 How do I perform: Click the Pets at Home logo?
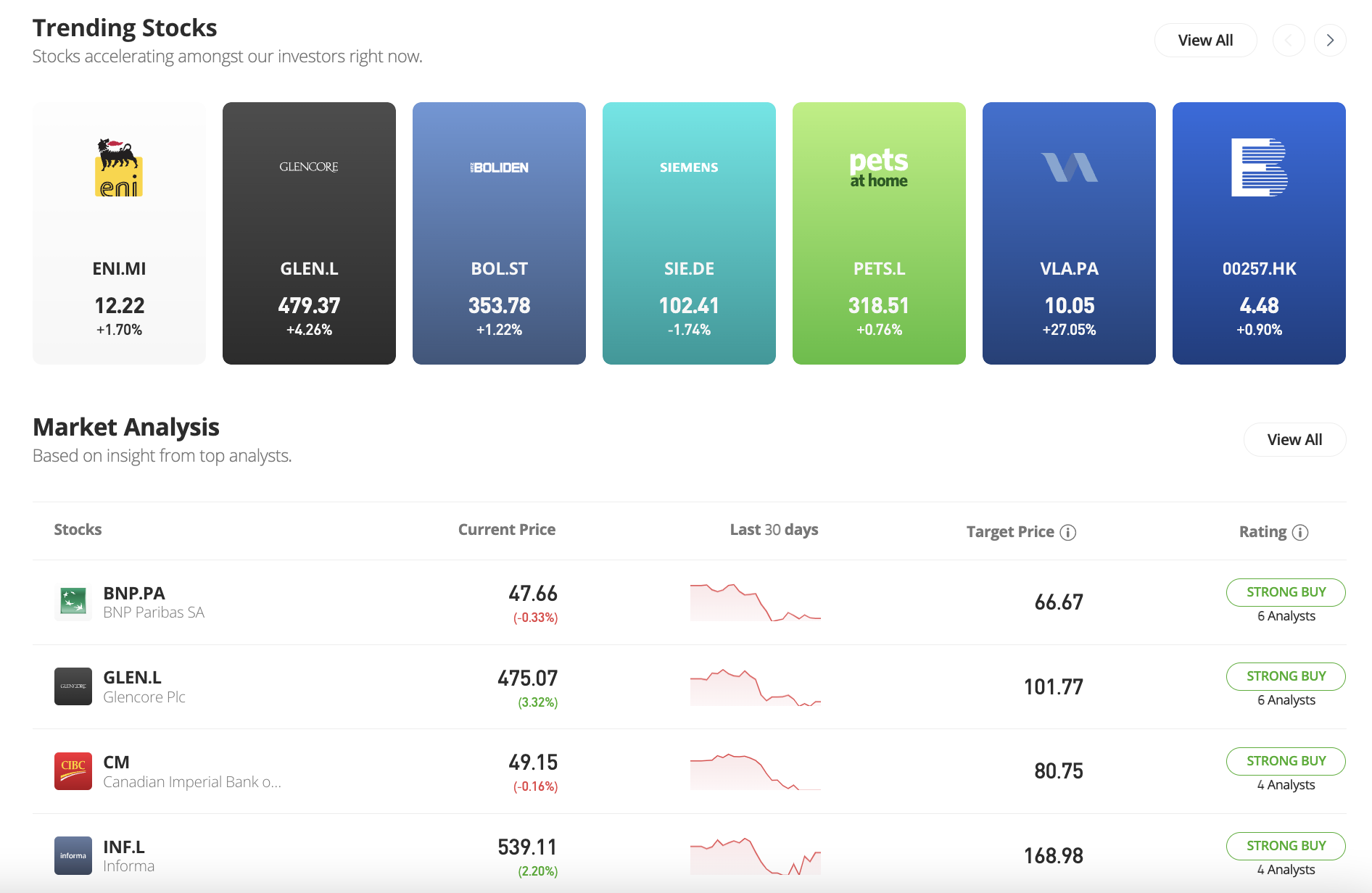click(879, 167)
